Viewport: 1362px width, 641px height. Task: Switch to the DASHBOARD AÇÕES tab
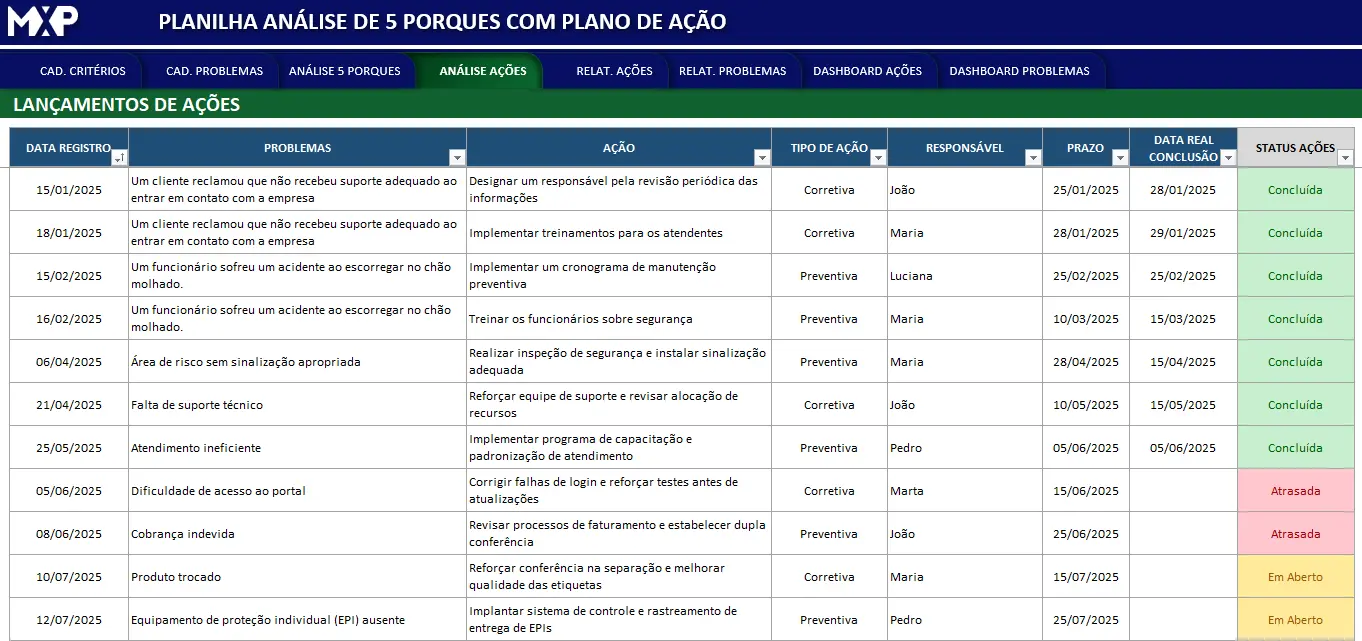click(867, 71)
